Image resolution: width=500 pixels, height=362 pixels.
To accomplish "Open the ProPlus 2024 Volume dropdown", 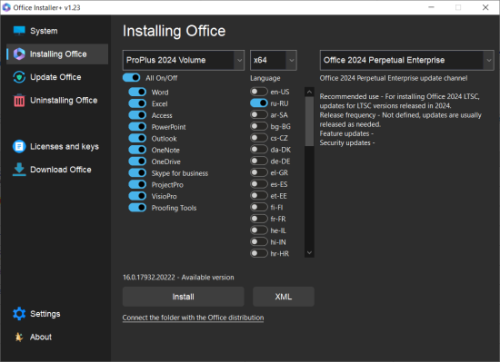I will (x=184, y=60).
